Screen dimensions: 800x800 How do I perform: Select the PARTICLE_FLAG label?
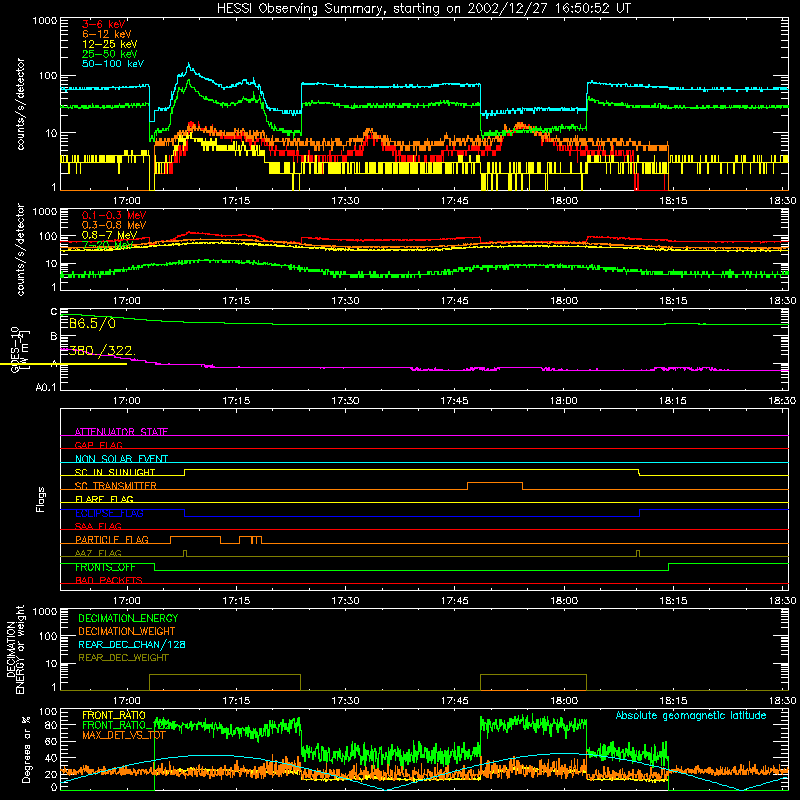click(112, 540)
